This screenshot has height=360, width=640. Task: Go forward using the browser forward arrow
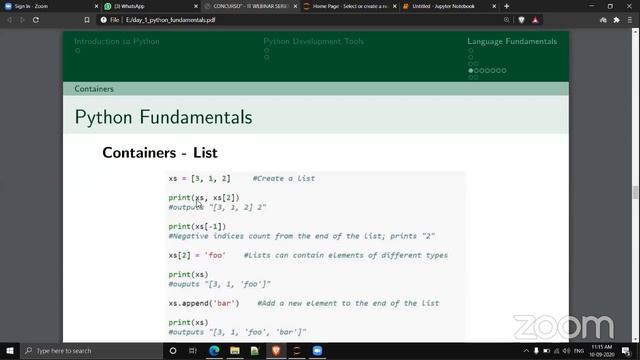click(22, 20)
